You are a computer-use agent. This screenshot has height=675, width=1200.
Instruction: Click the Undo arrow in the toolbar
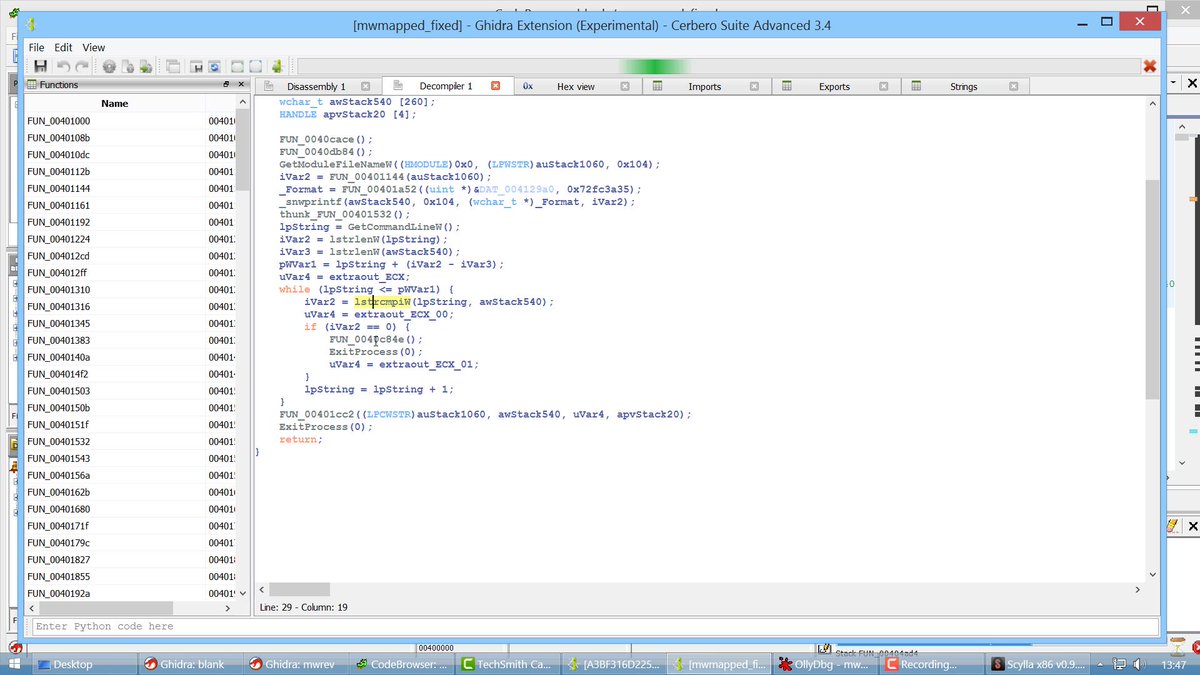(63, 66)
